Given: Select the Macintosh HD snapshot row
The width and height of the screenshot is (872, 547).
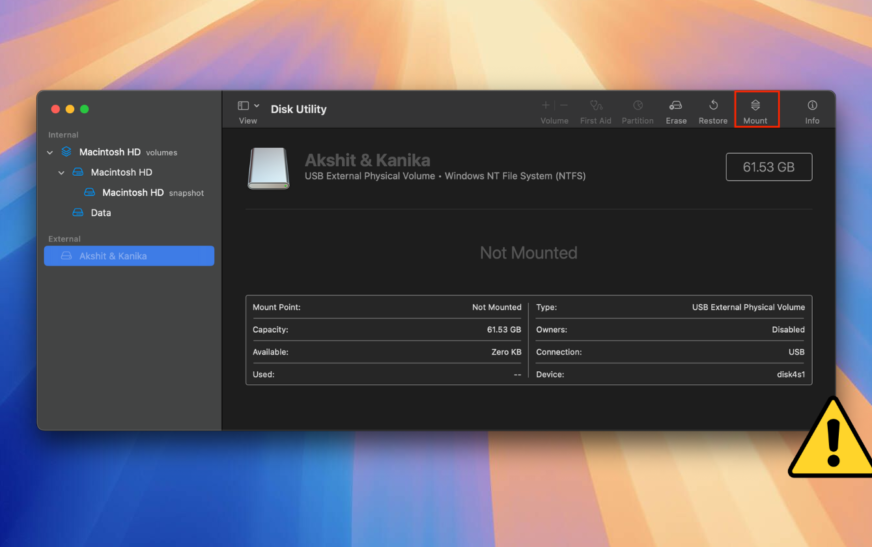Looking at the screenshot, I should [129, 192].
